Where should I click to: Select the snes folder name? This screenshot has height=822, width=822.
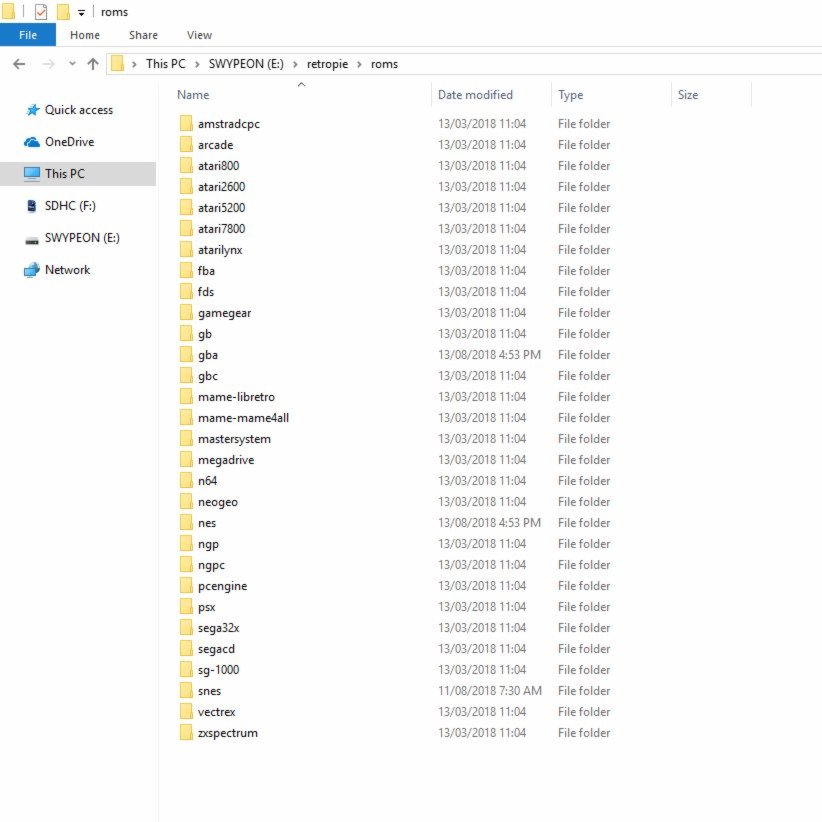209,691
